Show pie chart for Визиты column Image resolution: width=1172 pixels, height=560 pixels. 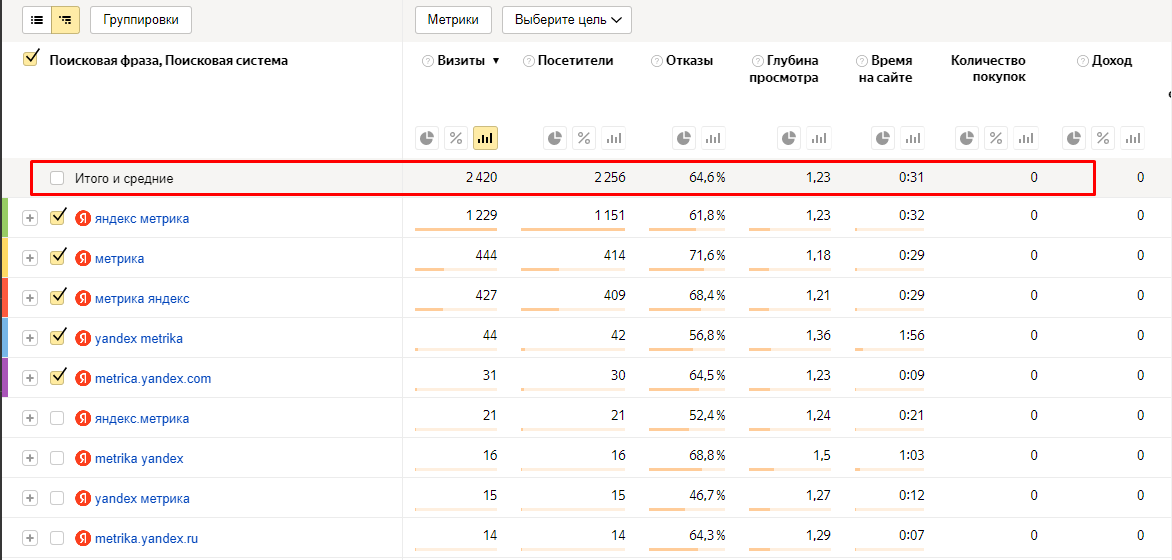click(427, 138)
